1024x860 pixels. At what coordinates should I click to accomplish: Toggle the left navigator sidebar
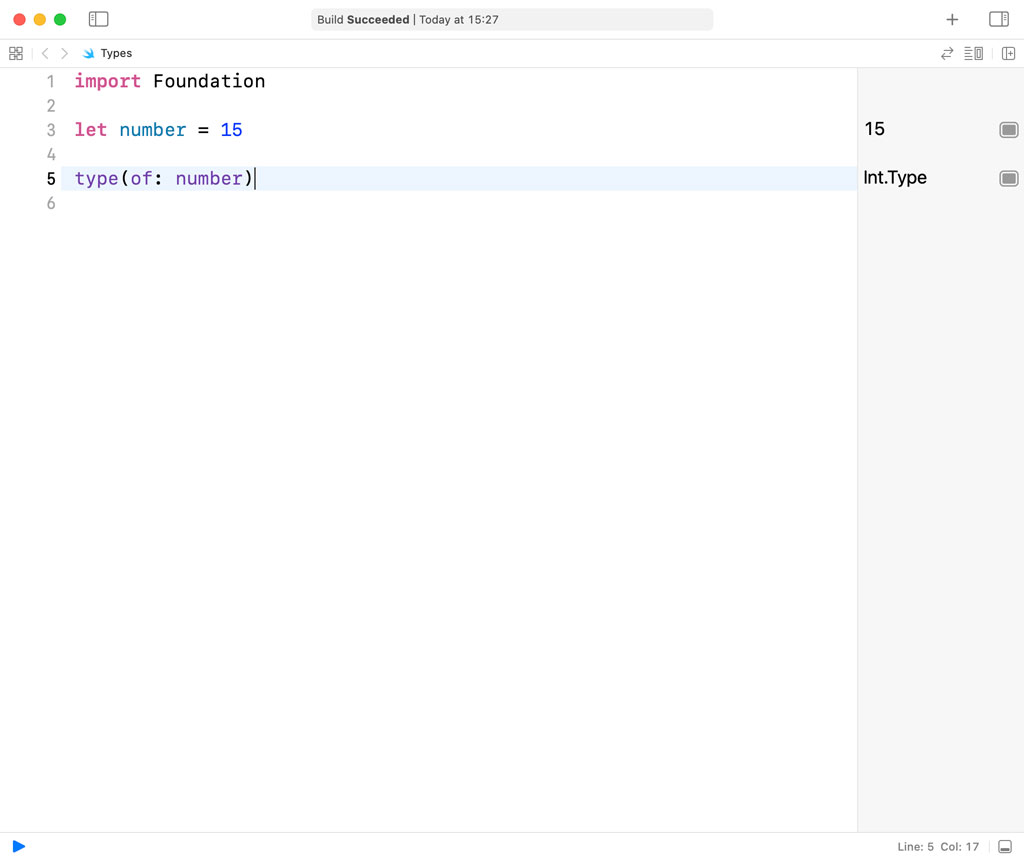(98, 19)
